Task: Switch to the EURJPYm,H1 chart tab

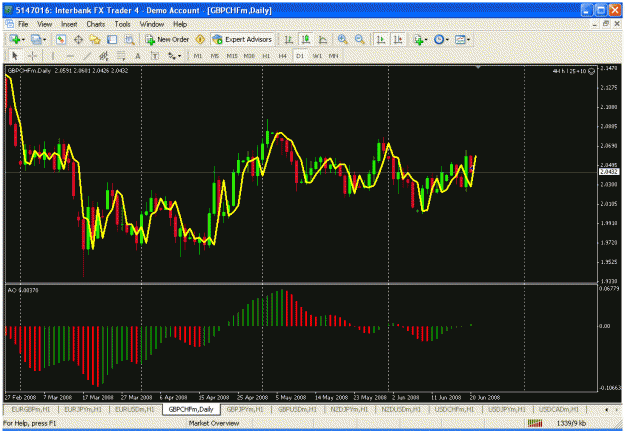Action: click(83, 409)
